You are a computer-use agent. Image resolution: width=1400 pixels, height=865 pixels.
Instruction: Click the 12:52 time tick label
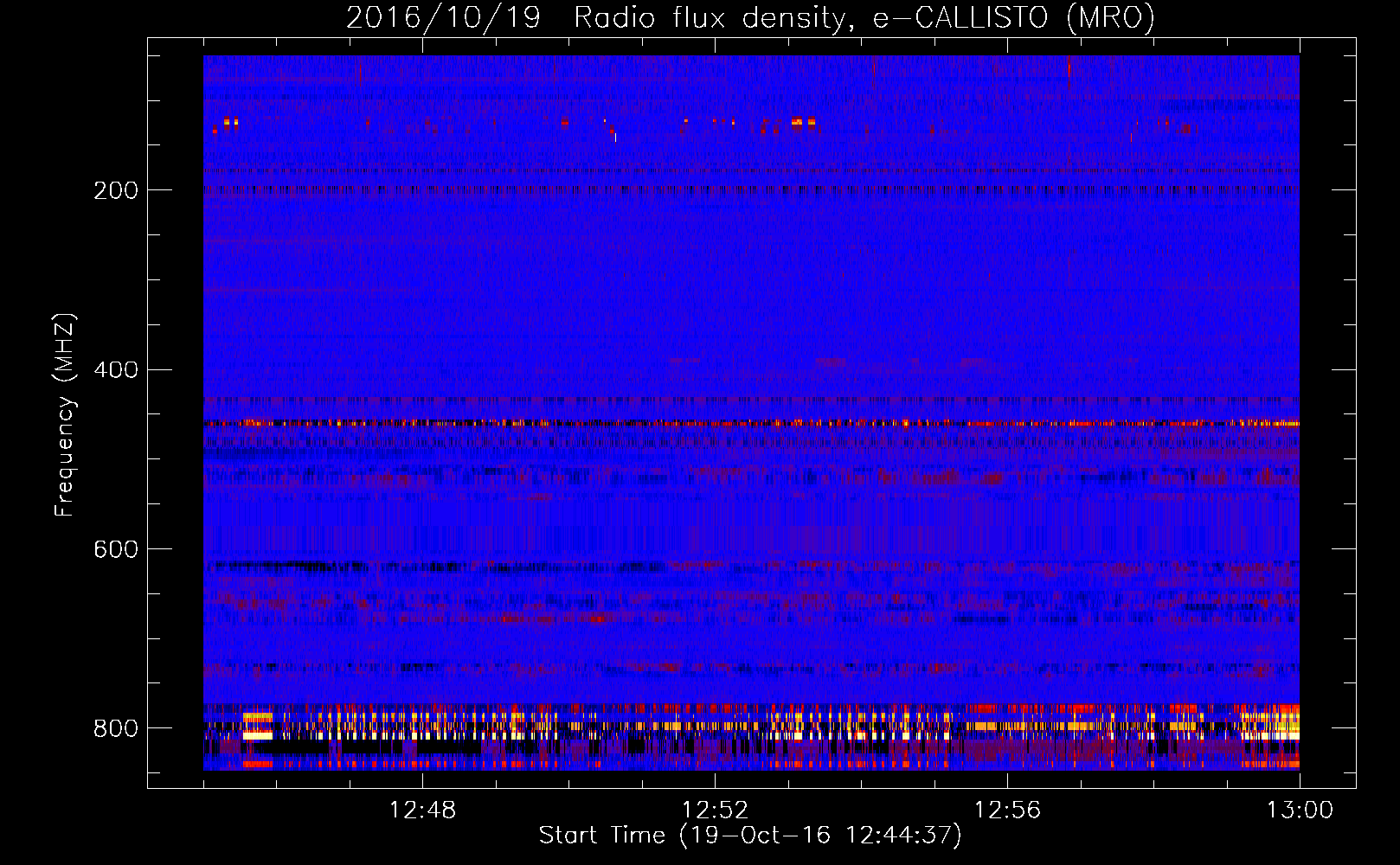tap(715, 811)
